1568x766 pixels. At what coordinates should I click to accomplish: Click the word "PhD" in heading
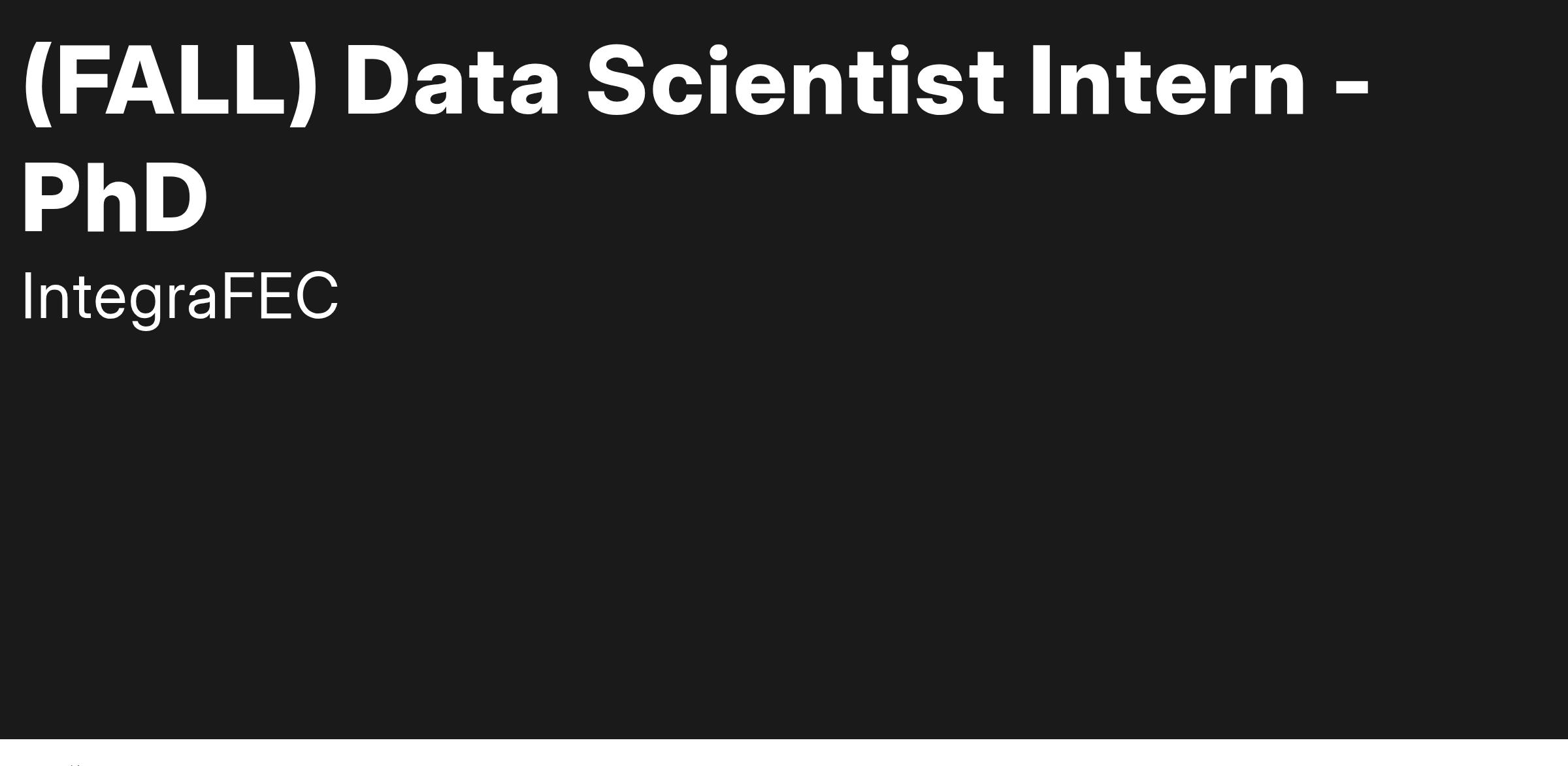(115, 197)
